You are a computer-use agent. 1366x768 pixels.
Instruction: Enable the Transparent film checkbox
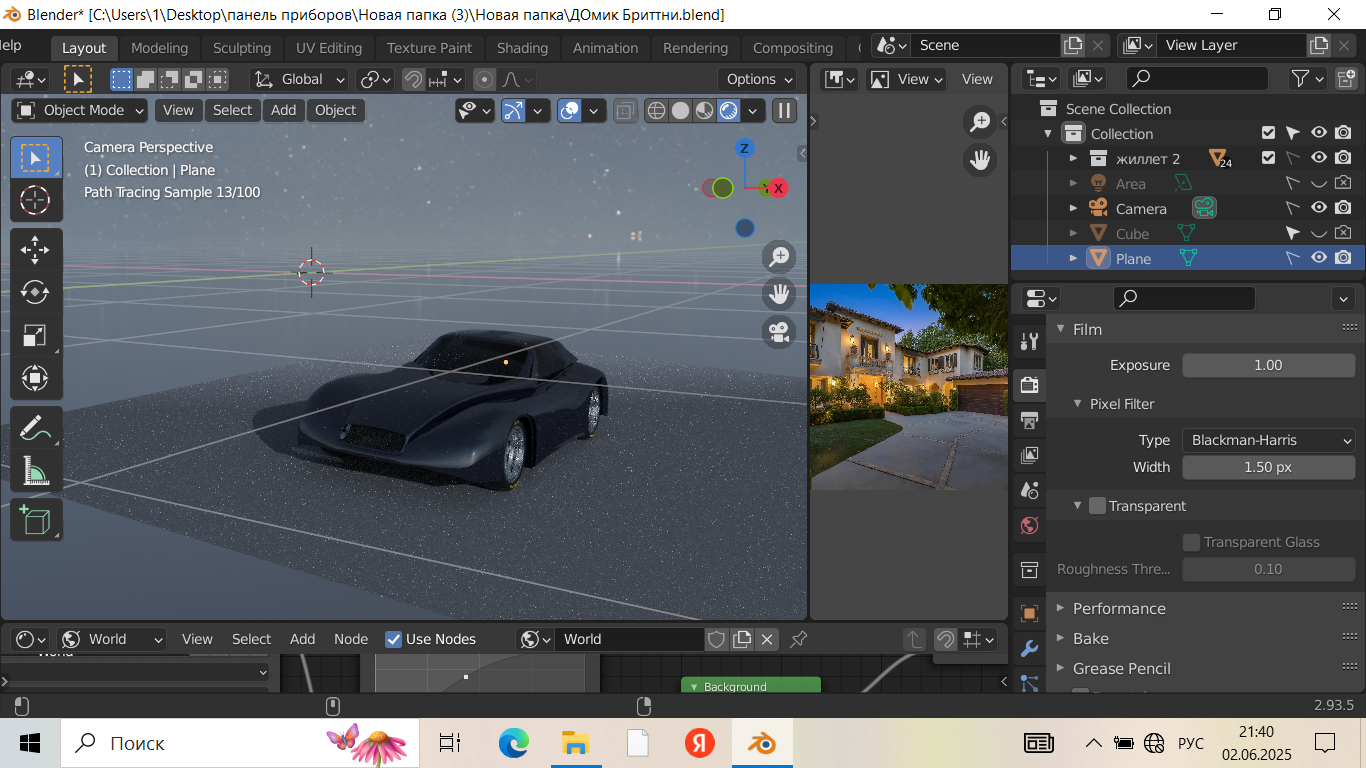tap(1097, 506)
